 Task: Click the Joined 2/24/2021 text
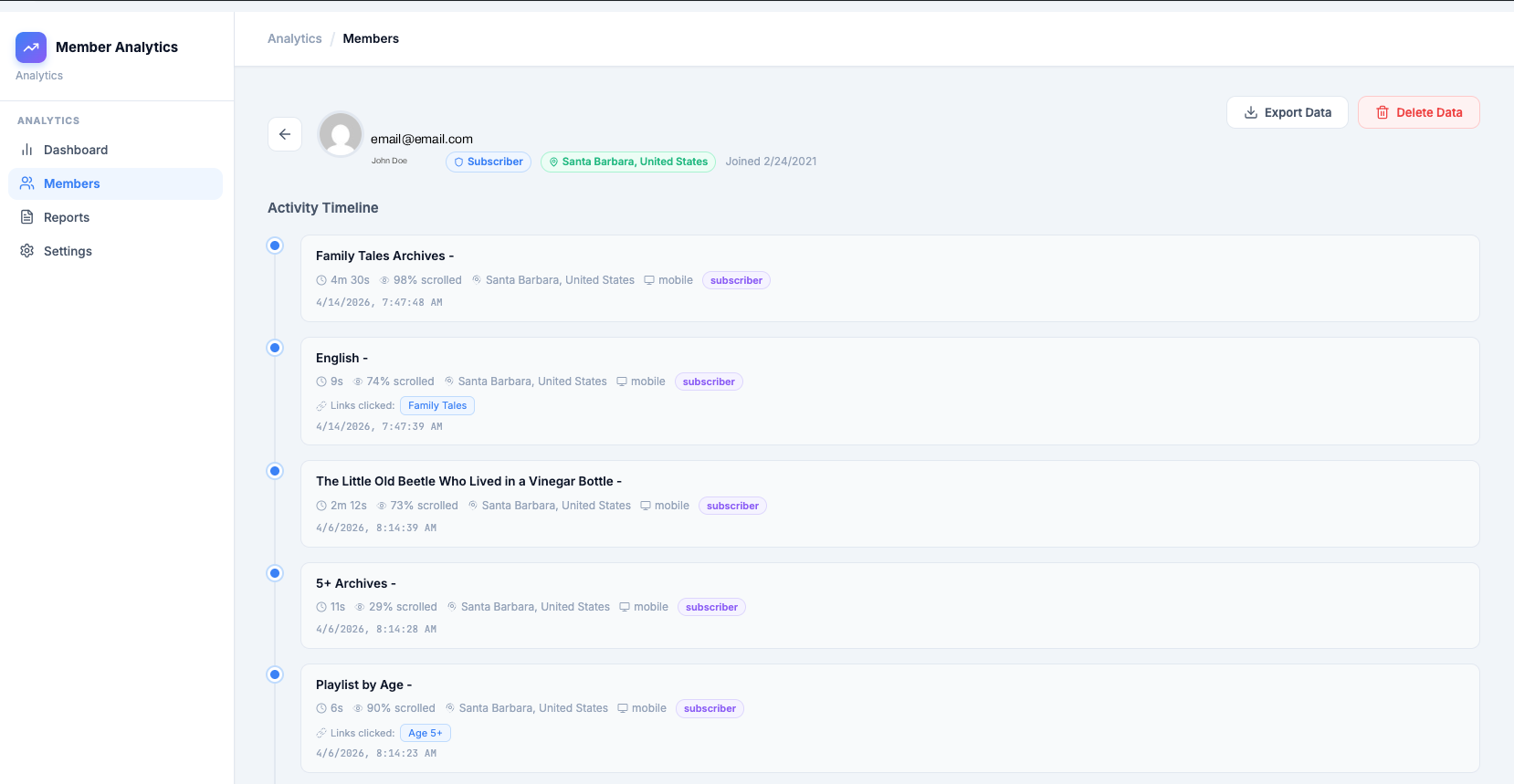point(771,162)
